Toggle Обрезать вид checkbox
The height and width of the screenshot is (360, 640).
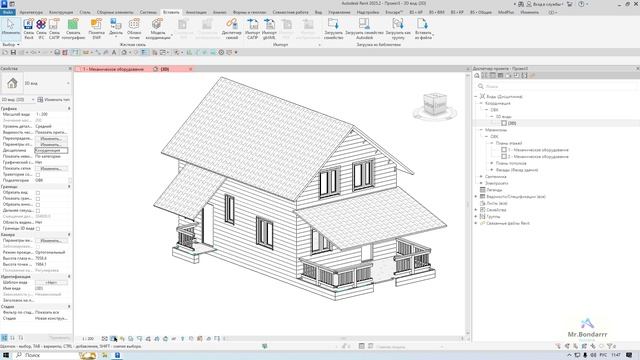click(38, 192)
